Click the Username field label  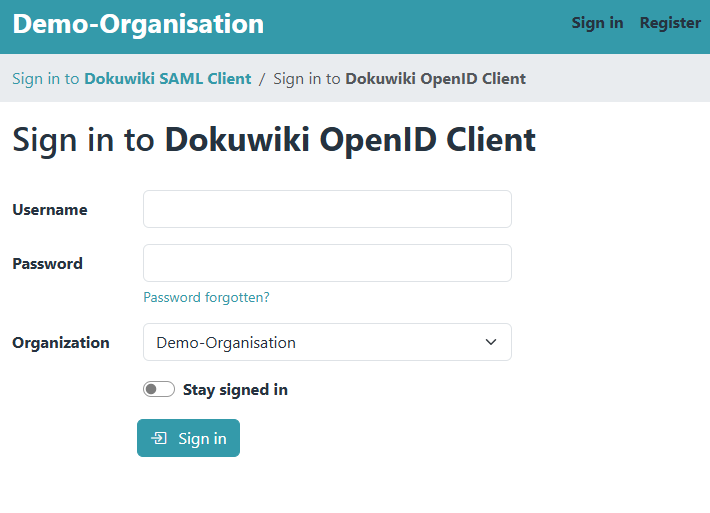tap(50, 210)
